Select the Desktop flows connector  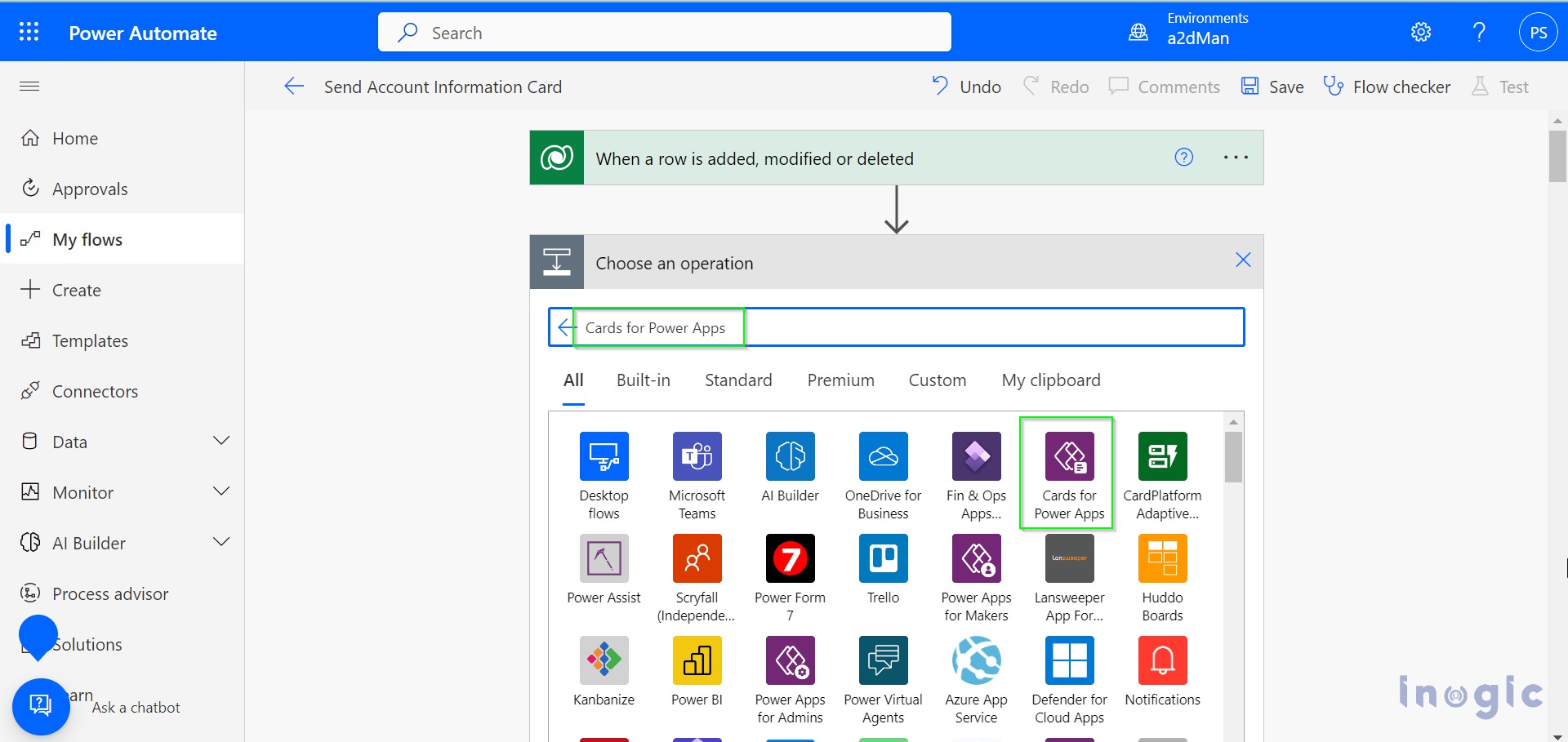coord(604,475)
